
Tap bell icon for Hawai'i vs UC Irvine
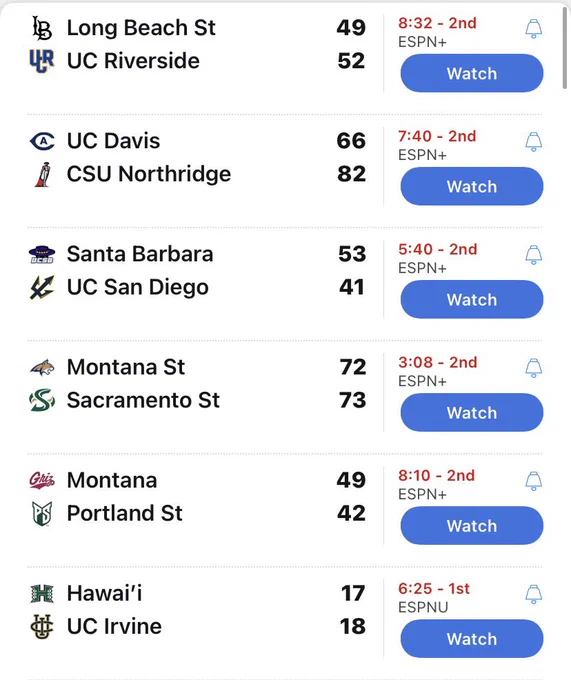point(534,594)
